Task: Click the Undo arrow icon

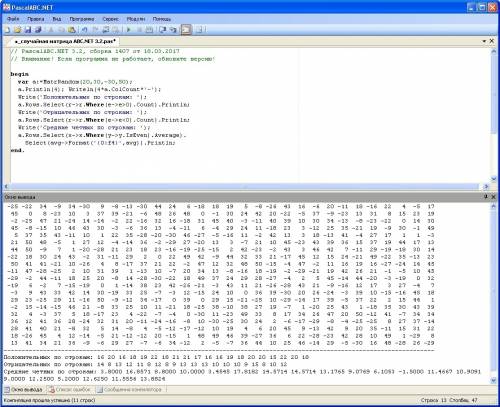Action: coord(85,30)
